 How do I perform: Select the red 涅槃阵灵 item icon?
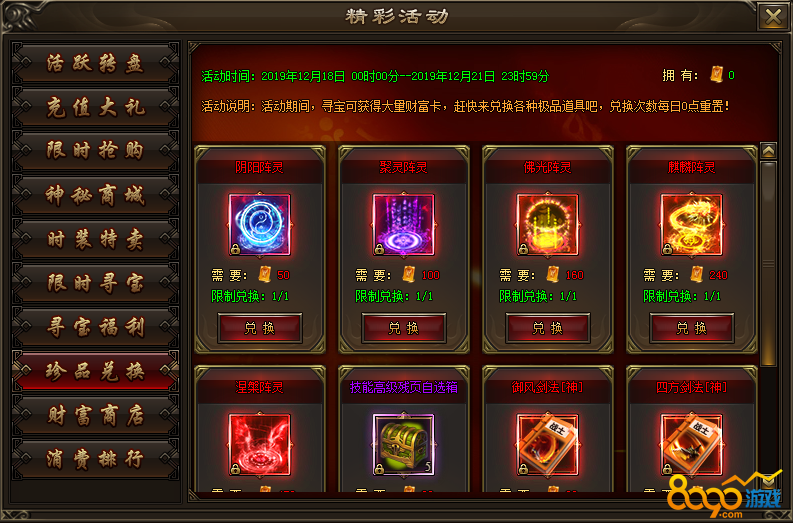[259, 445]
